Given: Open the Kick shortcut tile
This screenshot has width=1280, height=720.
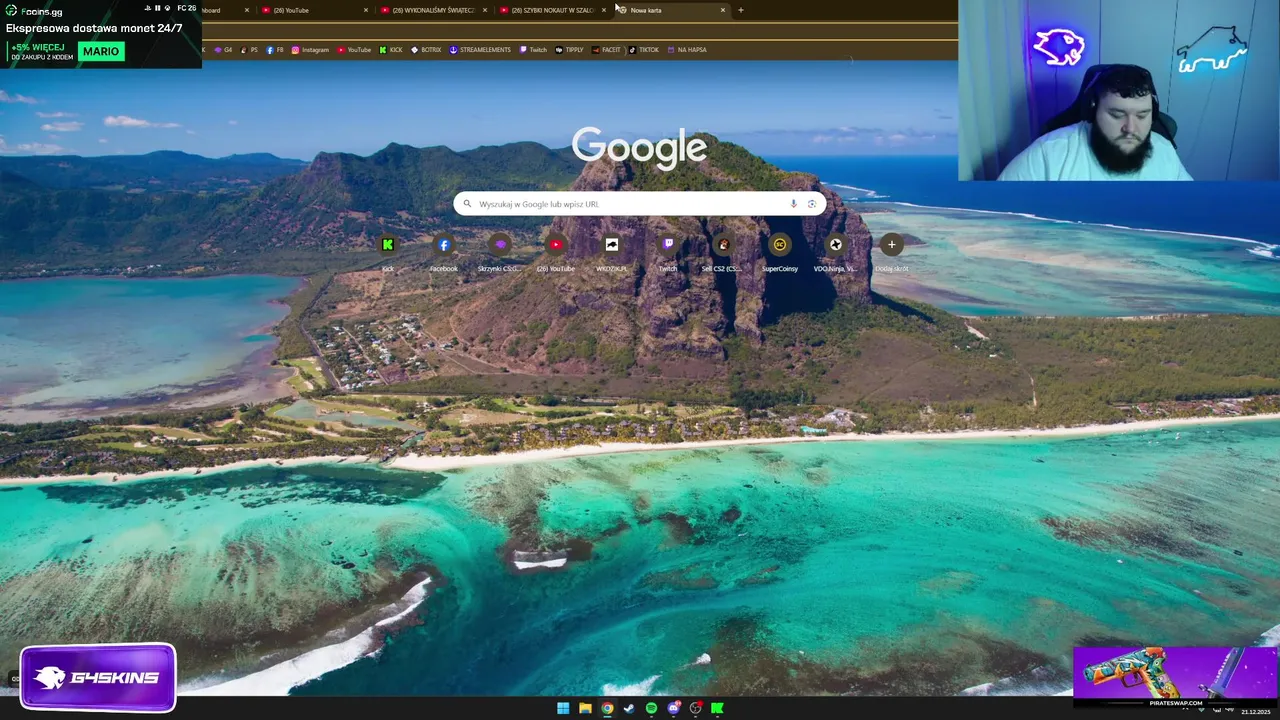Looking at the screenshot, I should point(388,251).
